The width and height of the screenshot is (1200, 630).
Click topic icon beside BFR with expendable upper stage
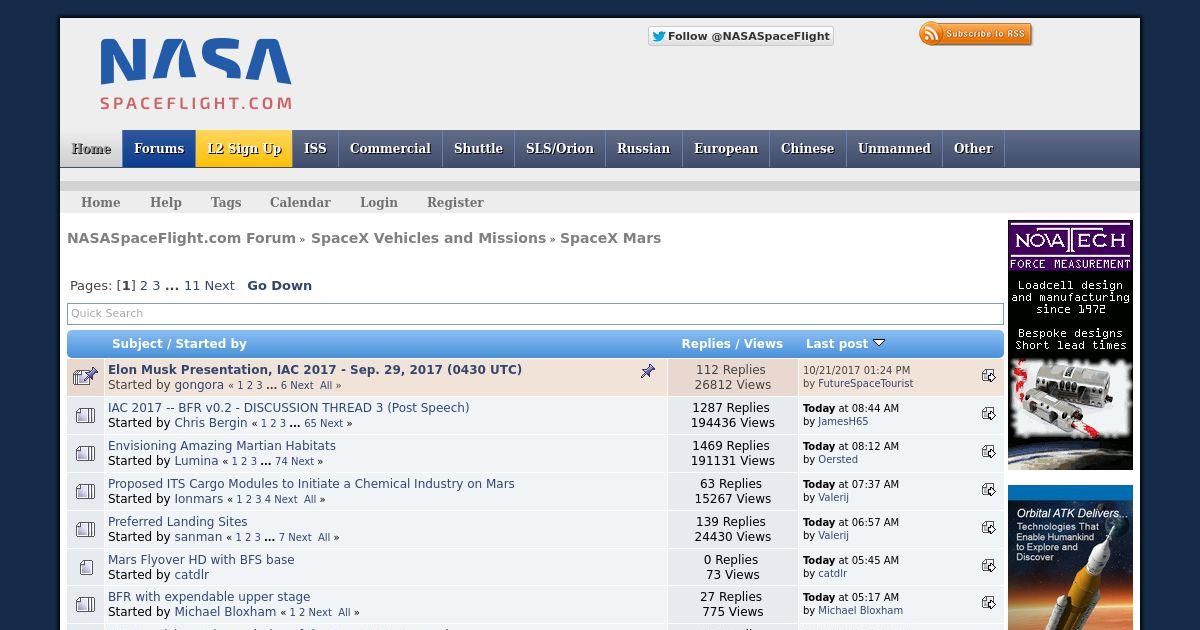(x=85, y=605)
